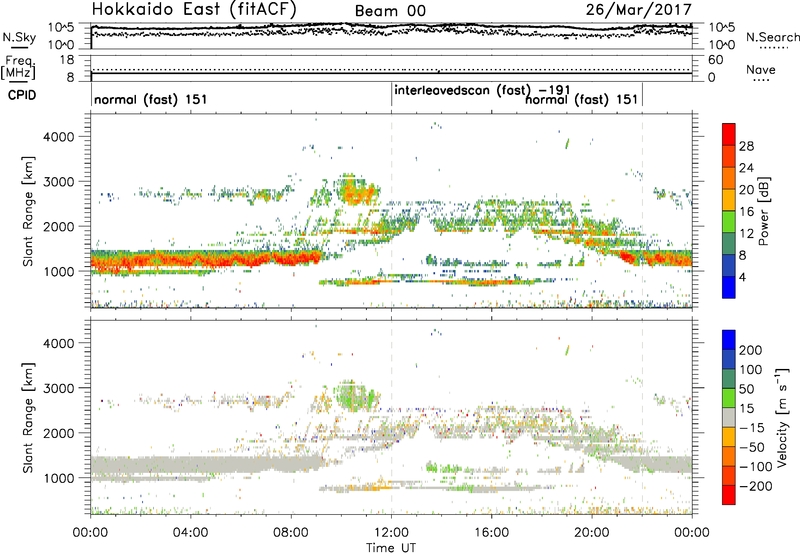Viewport: 800px width, 554px height.
Task: Click the noise level trace in top strip
Action: (x=391, y=26)
